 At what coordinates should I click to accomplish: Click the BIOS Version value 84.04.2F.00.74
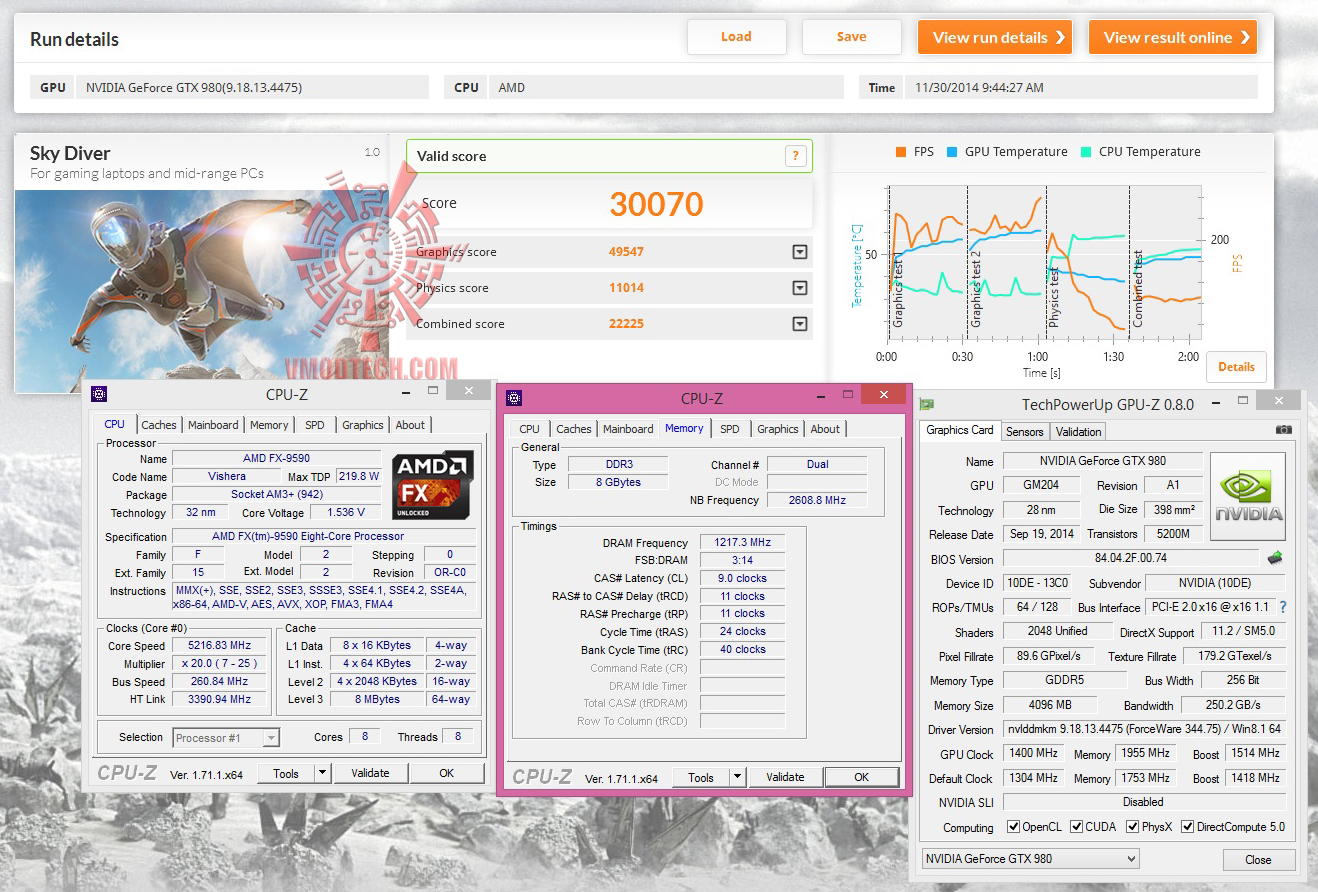(x=1130, y=558)
